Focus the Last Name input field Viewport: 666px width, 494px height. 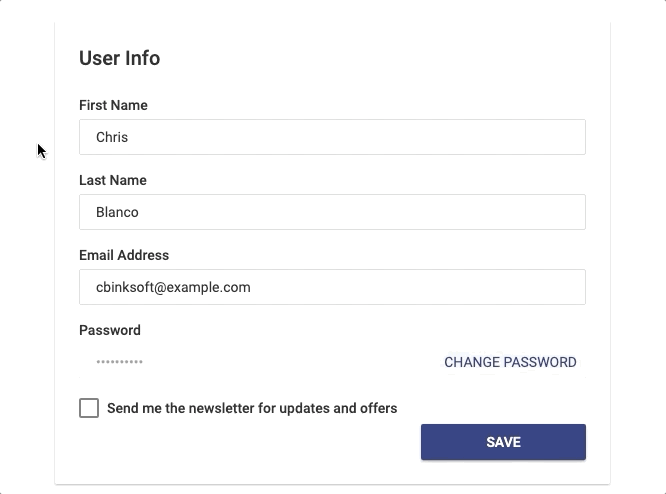tap(332, 212)
